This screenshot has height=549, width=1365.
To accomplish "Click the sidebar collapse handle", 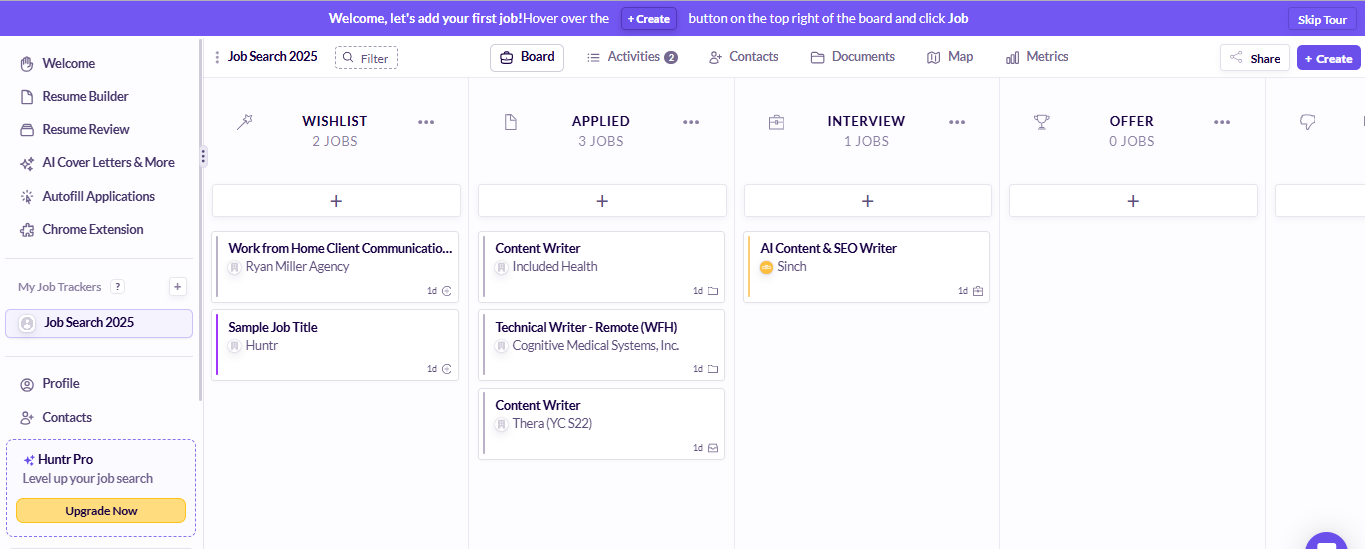I will click(x=203, y=156).
